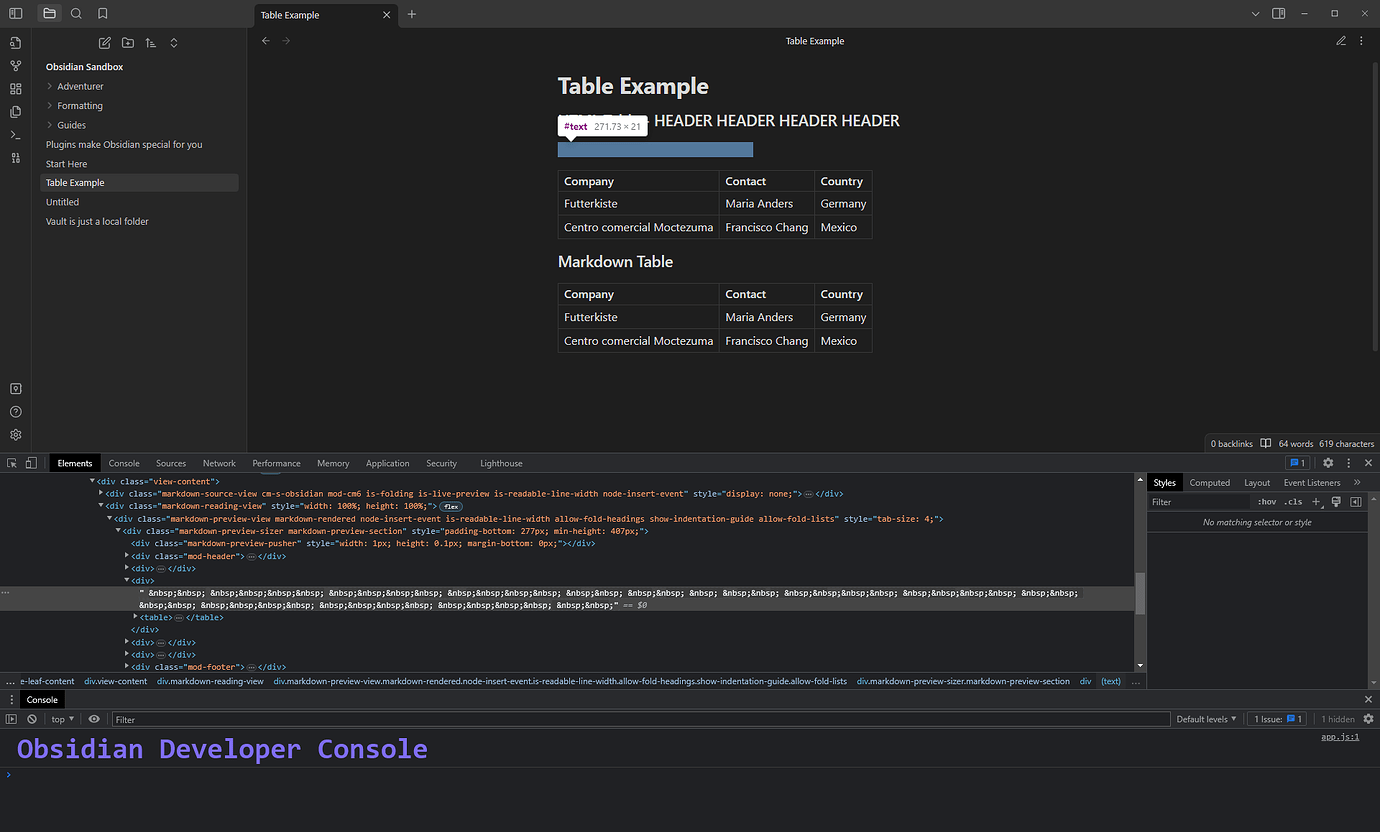Image resolution: width=1380 pixels, height=832 pixels.
Task: Toggle the right sidebar open
Action: click(1278, 13)
